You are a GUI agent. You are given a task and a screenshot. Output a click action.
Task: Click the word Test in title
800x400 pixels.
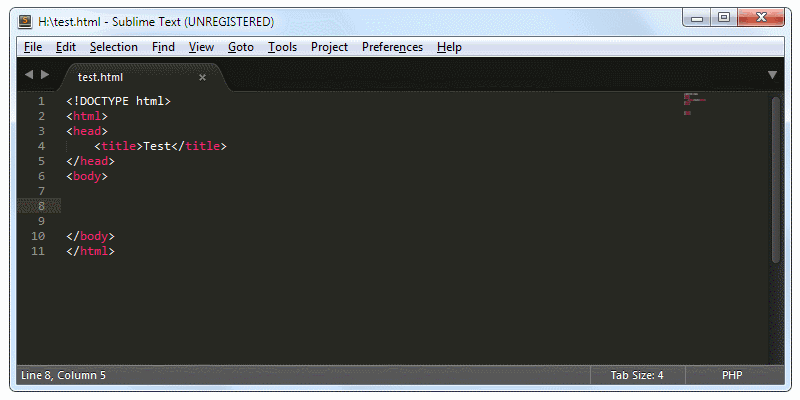point(157,146)
